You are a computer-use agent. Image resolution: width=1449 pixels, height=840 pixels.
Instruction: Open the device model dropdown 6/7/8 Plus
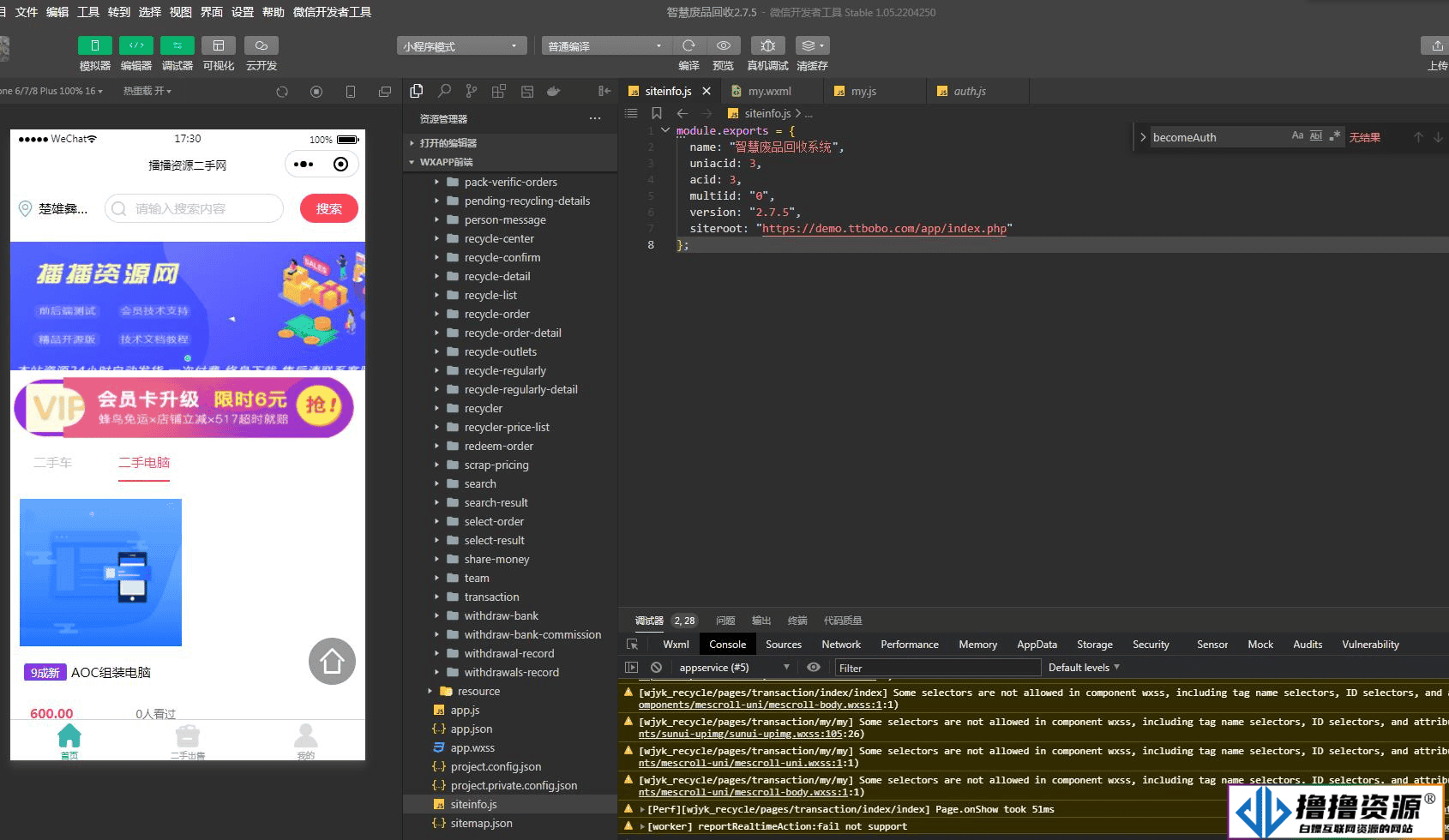51,91
